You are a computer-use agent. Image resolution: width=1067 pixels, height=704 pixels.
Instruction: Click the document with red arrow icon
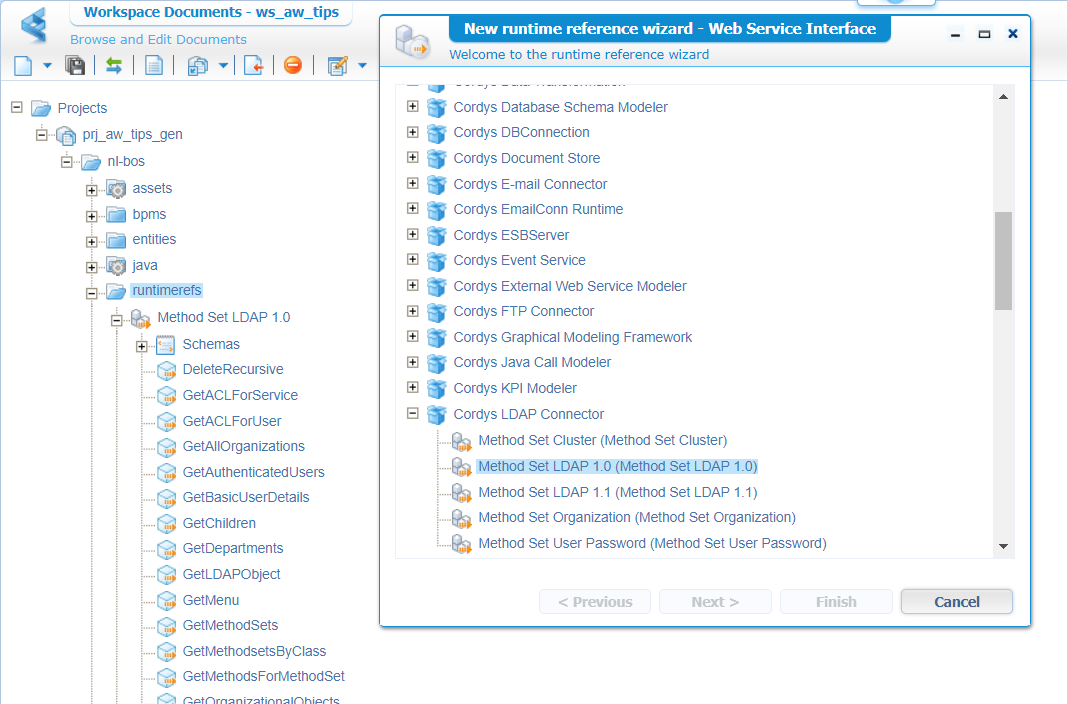tap(253, 66)
